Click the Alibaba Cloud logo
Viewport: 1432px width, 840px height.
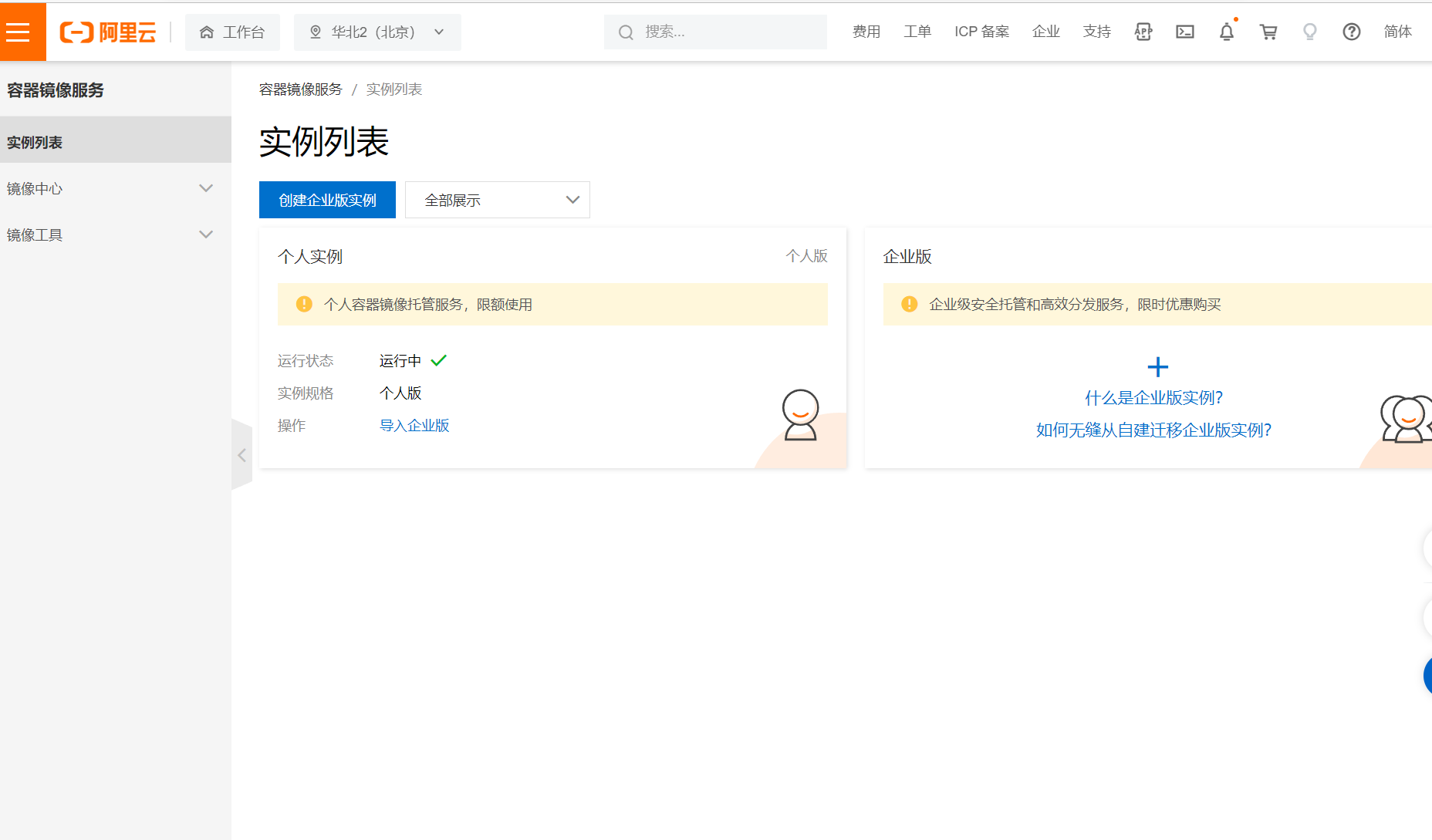pyautogui.click(x=108, y=32)
